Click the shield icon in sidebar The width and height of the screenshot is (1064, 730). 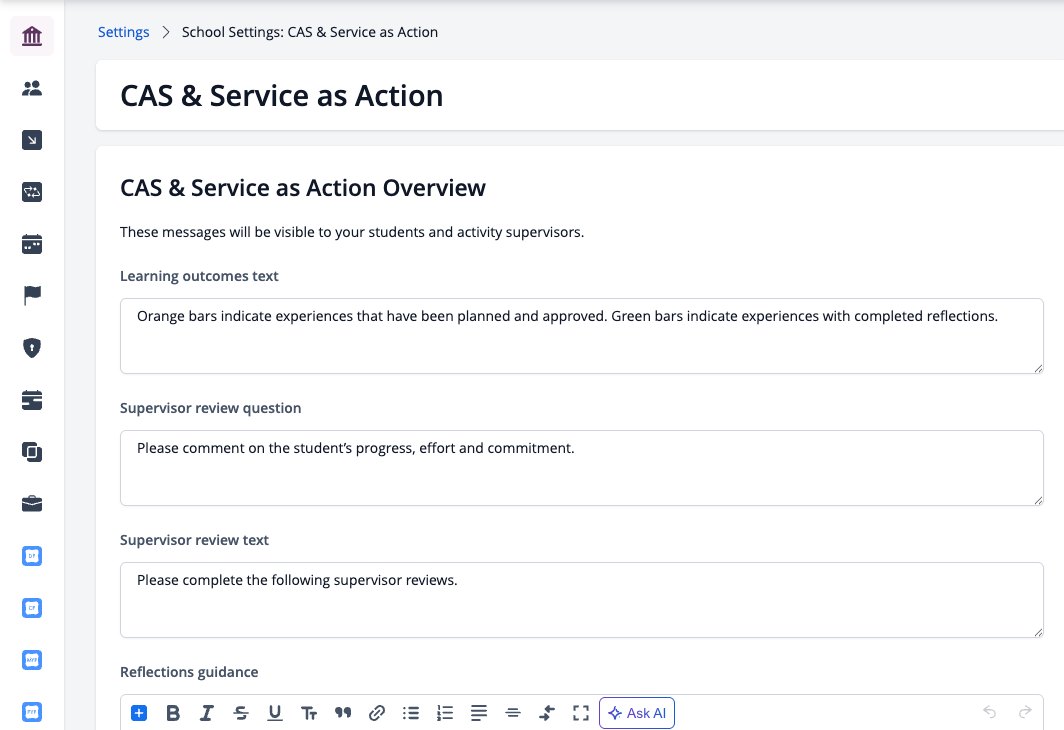32,348
